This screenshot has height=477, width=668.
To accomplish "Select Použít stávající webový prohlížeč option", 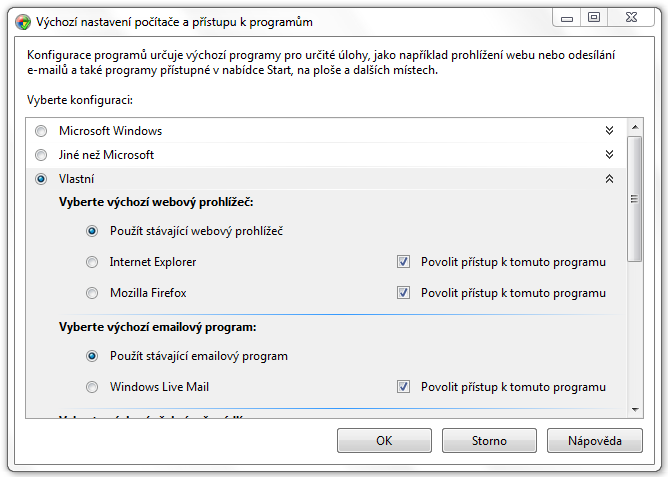I will (92, 231).
